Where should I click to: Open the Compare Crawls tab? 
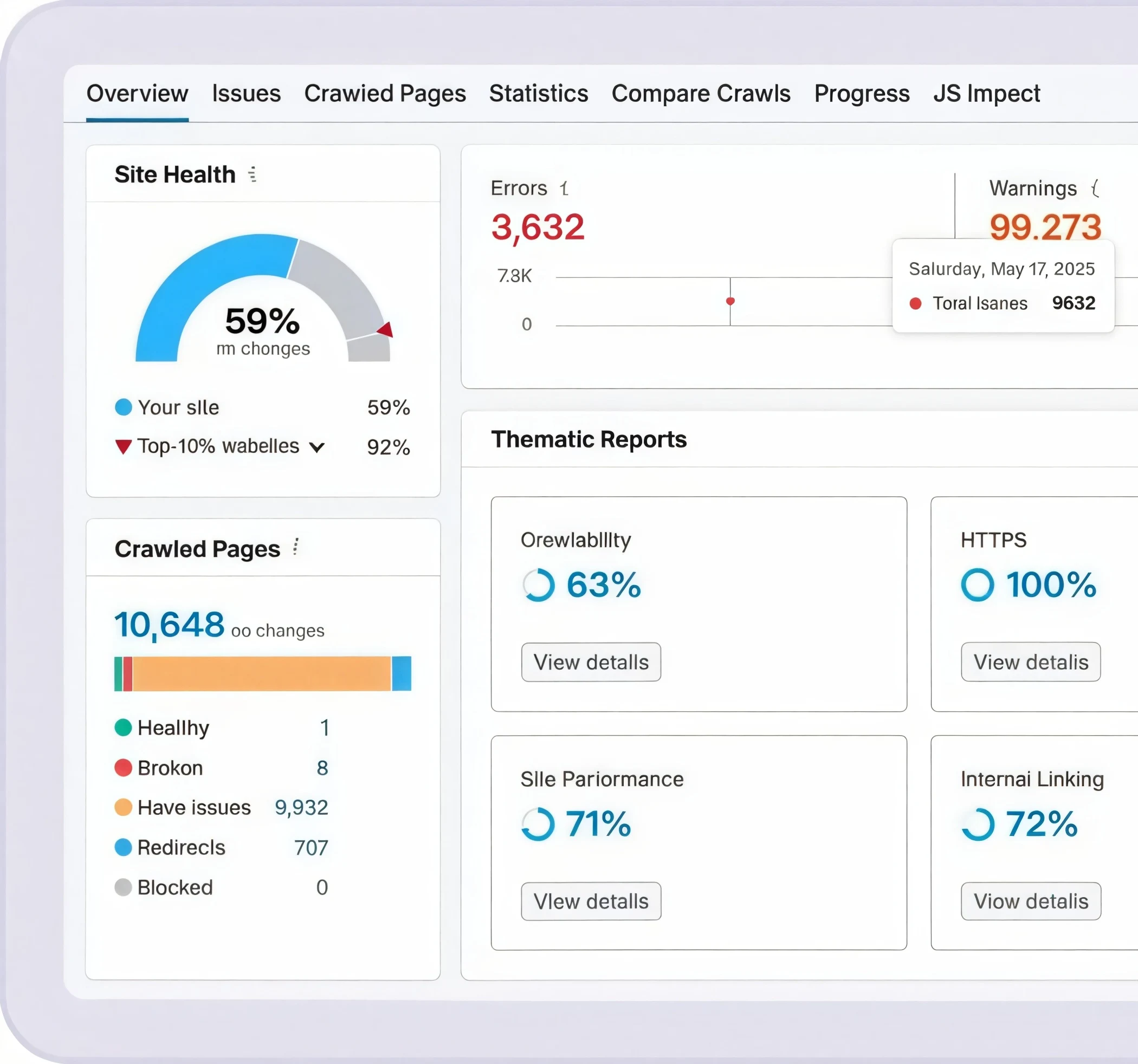click(701, 93)
